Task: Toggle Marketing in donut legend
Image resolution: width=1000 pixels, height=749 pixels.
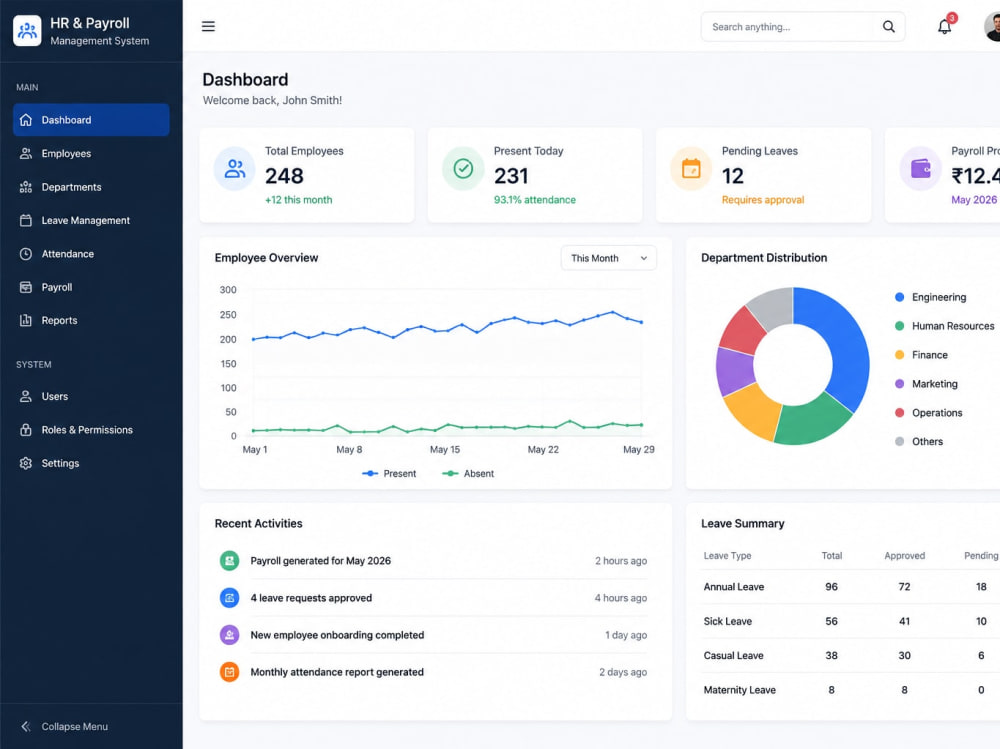Action: 926,383
